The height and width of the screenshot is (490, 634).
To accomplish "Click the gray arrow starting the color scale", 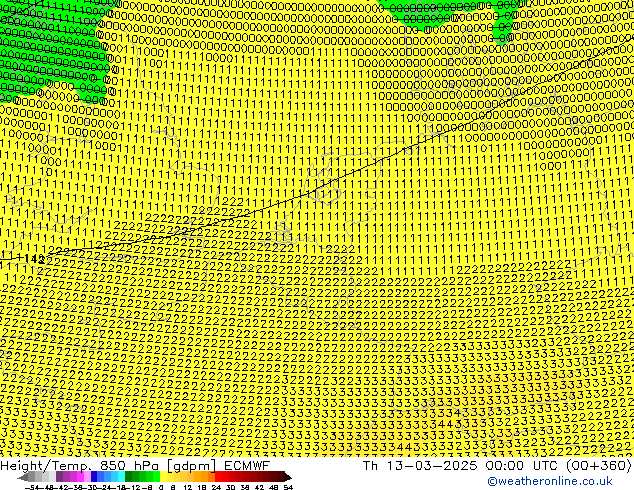I will point(22,476).
